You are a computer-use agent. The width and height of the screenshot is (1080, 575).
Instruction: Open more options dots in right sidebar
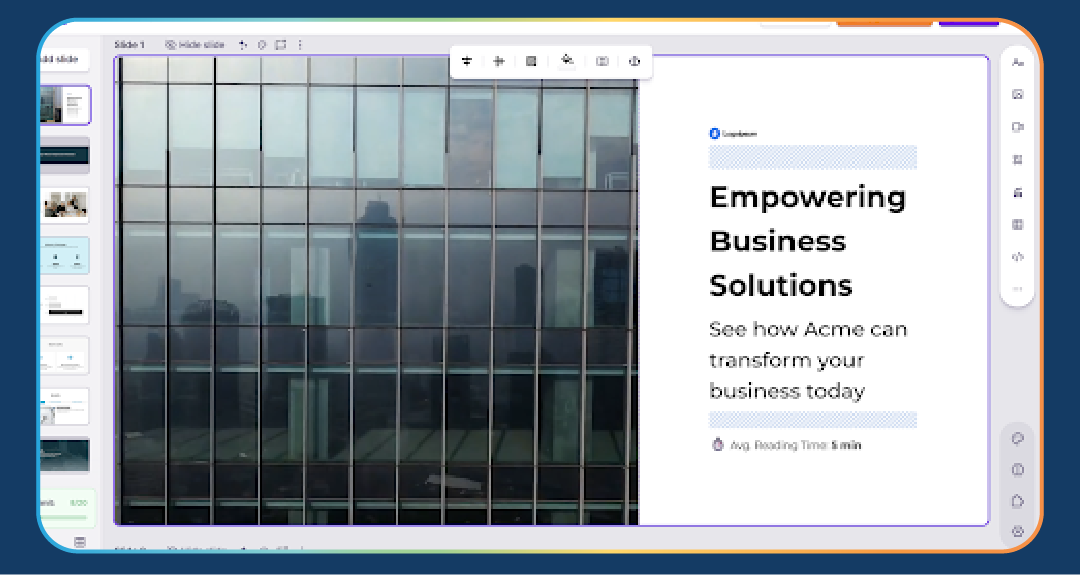tap(1017, 289)
